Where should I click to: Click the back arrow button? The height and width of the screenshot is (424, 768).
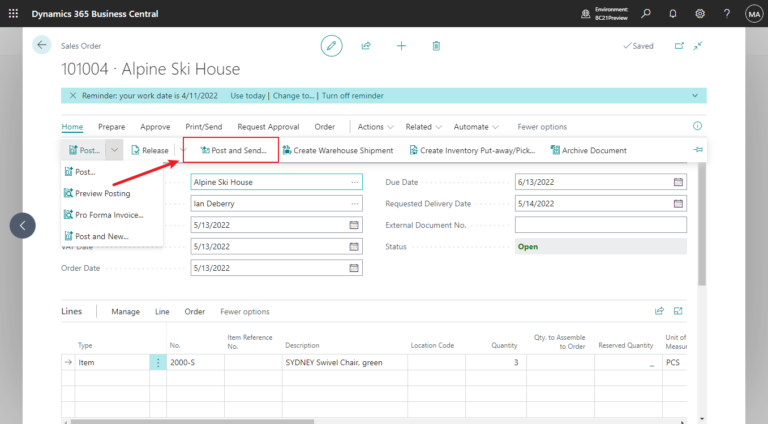point(42,45)
